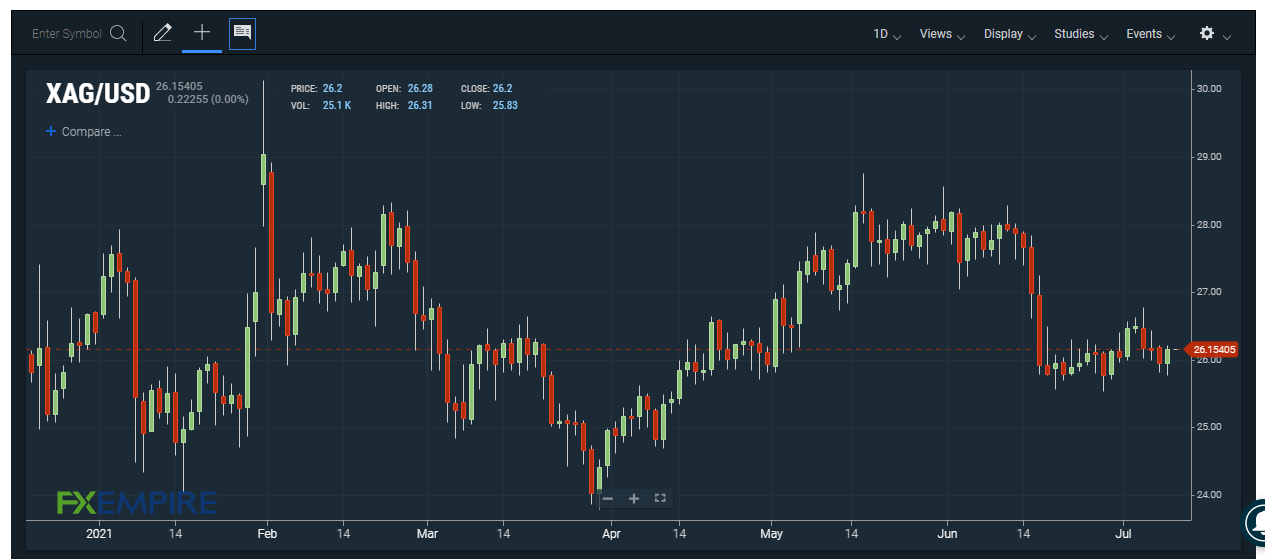Click the HIGH value 26.31
The image size is (1265, 559).
pyautogui.click(x=420, y=105)
